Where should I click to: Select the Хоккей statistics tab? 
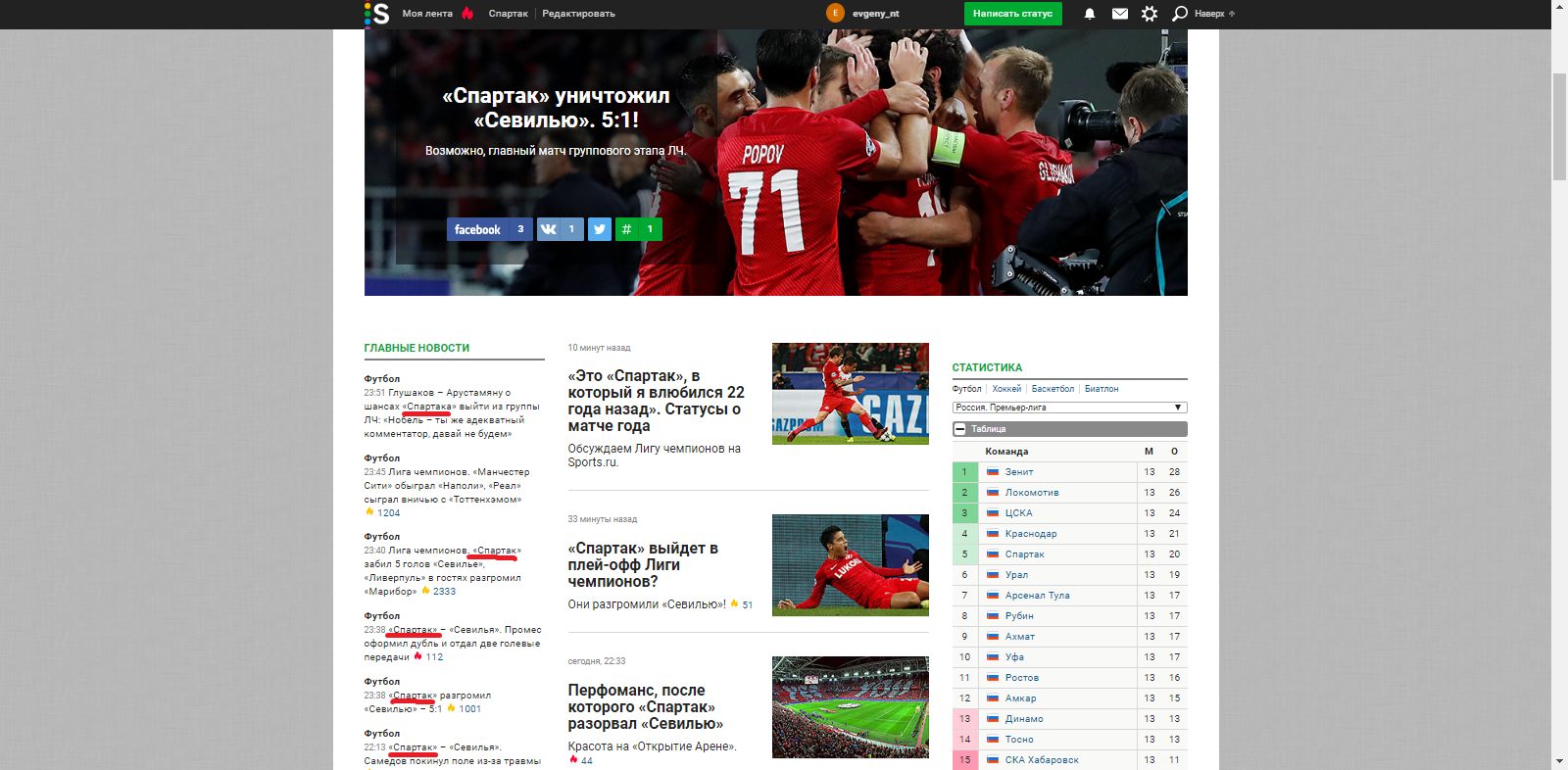pyautogui.click(x=1006, y=389)
